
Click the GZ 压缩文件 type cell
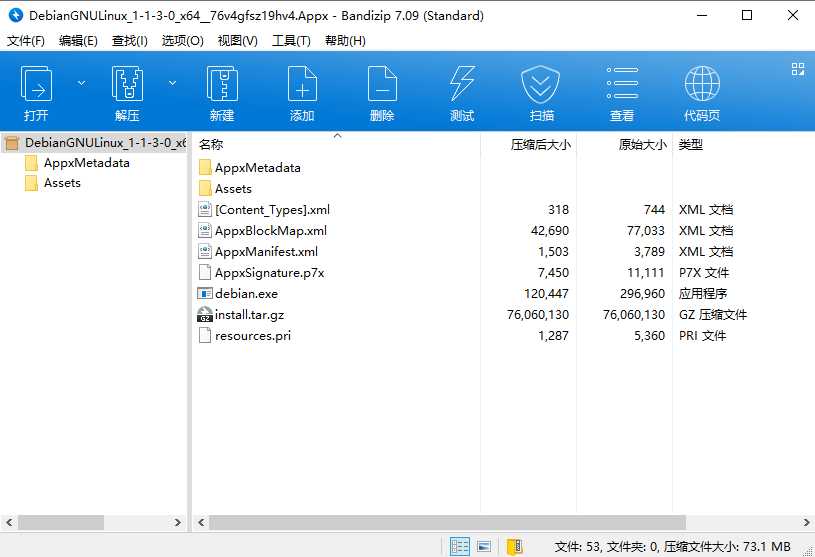[713, 315]
